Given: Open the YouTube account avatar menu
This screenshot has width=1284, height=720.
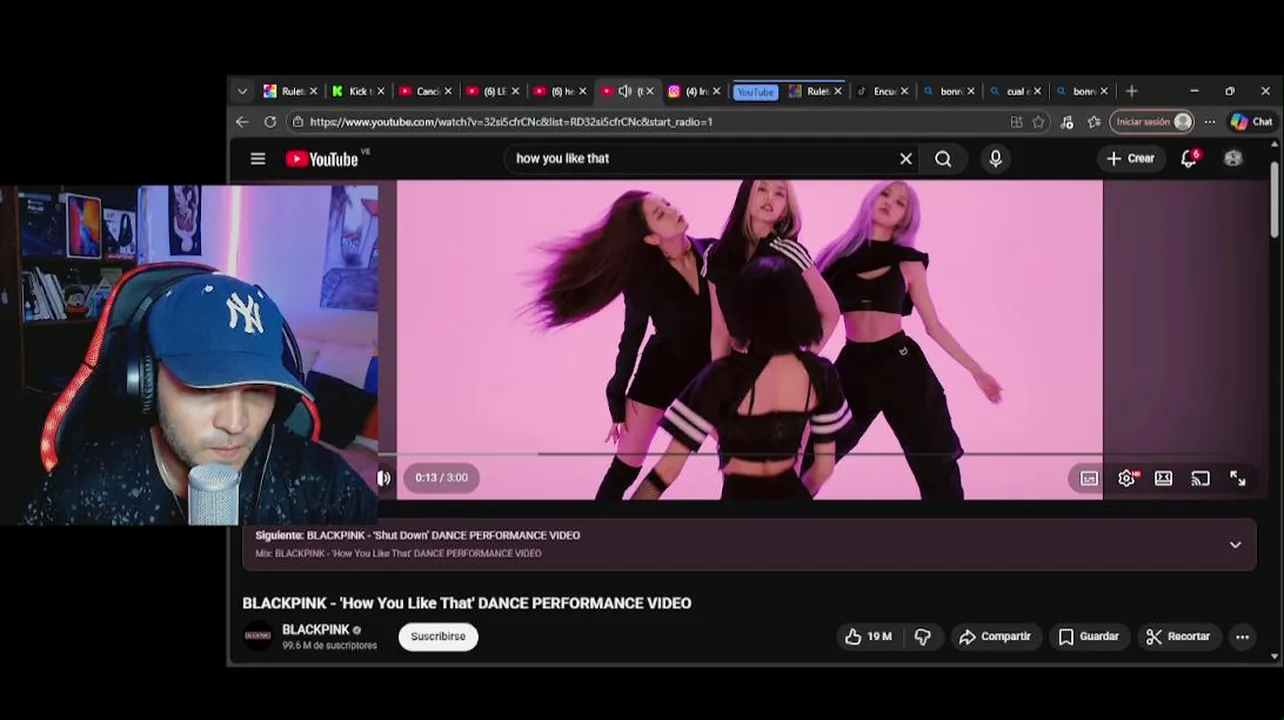Looking at the screenshot, I should [1233, 158].
